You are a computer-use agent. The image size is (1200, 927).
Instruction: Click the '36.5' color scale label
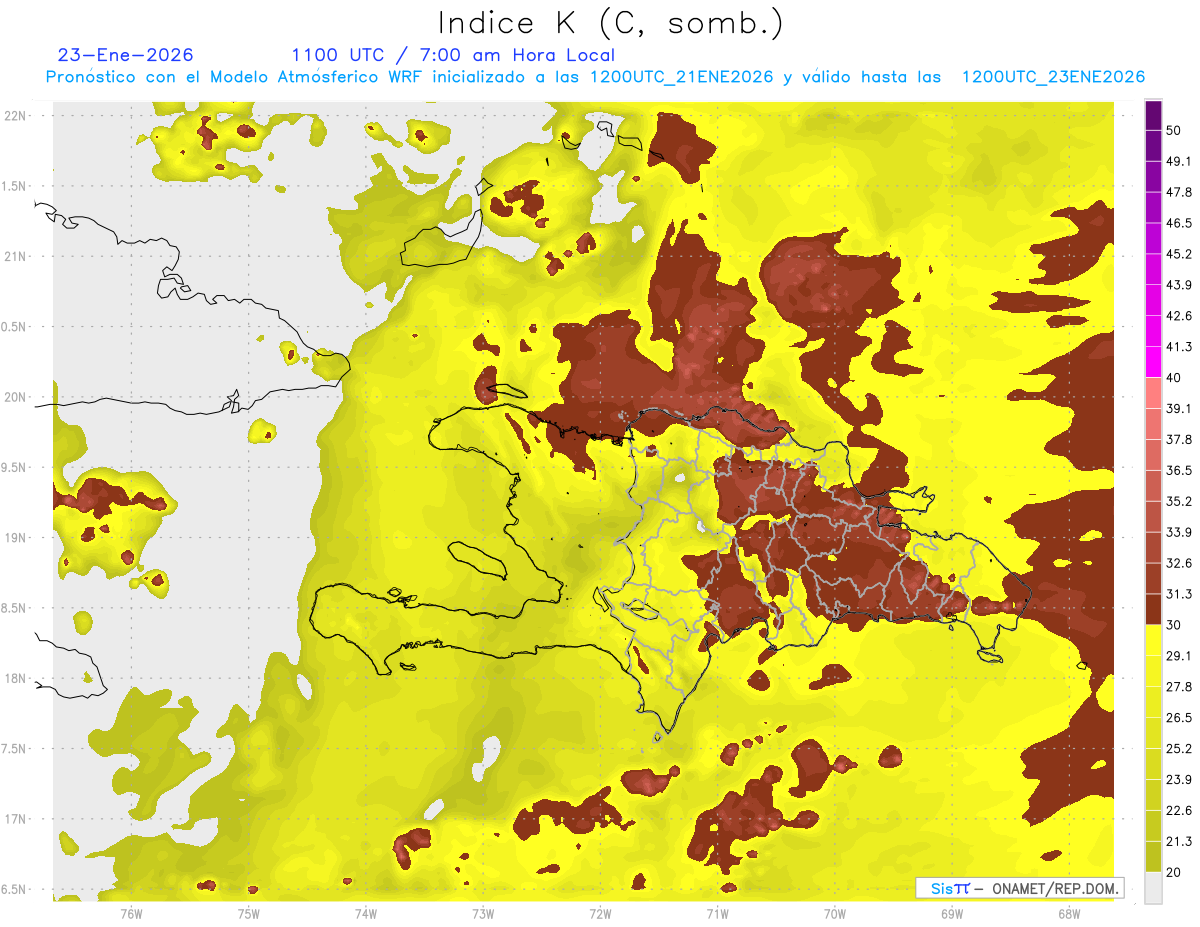[x=1179, y=470]
